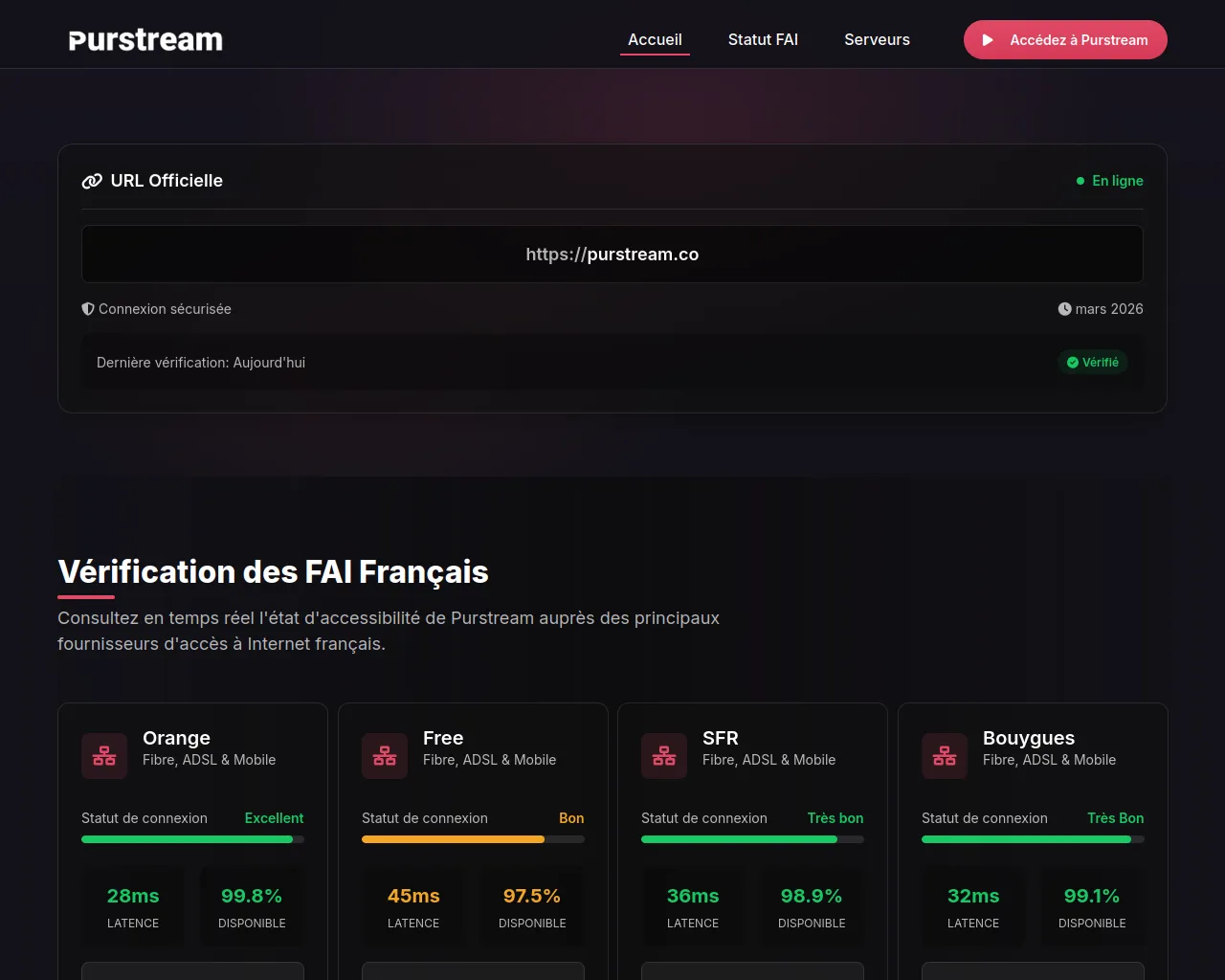Click the Connexion sécurisée label
Screen dimensions: 1225x980
(165, 309)
